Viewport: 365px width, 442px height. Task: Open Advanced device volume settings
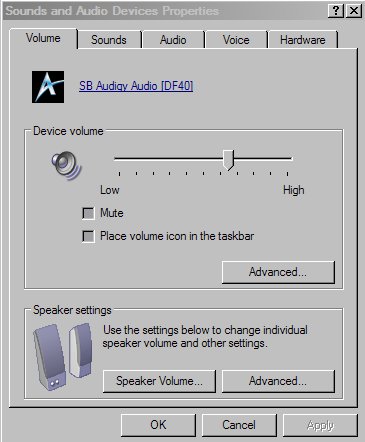point(278,272)
